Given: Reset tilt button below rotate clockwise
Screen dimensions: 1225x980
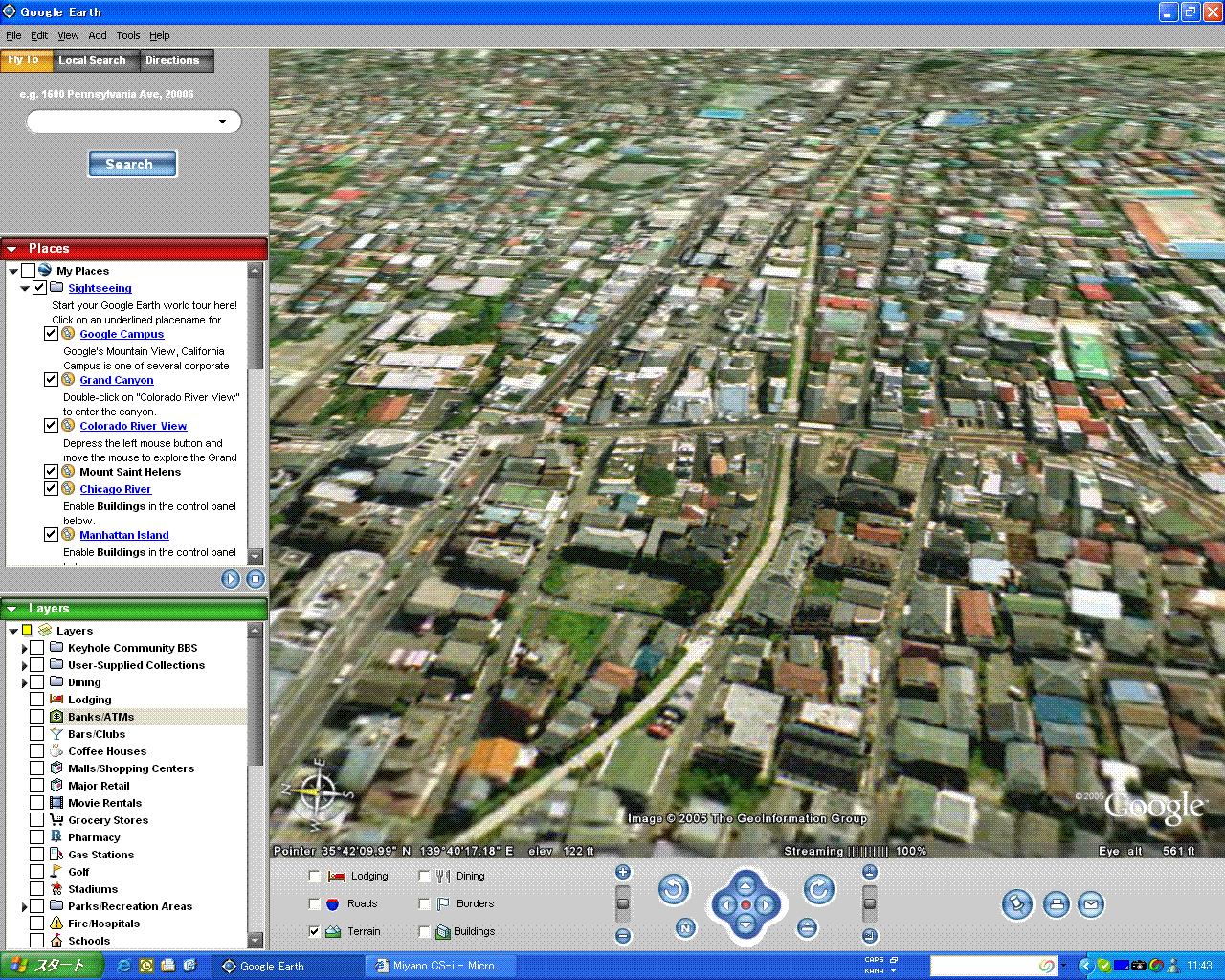Looking at the screenshot, I should point(807,927).
